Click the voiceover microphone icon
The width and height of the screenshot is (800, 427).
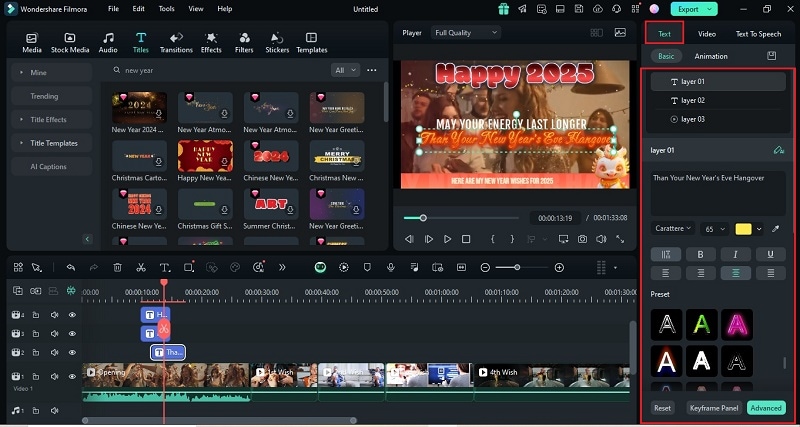(x=391, y=267)
